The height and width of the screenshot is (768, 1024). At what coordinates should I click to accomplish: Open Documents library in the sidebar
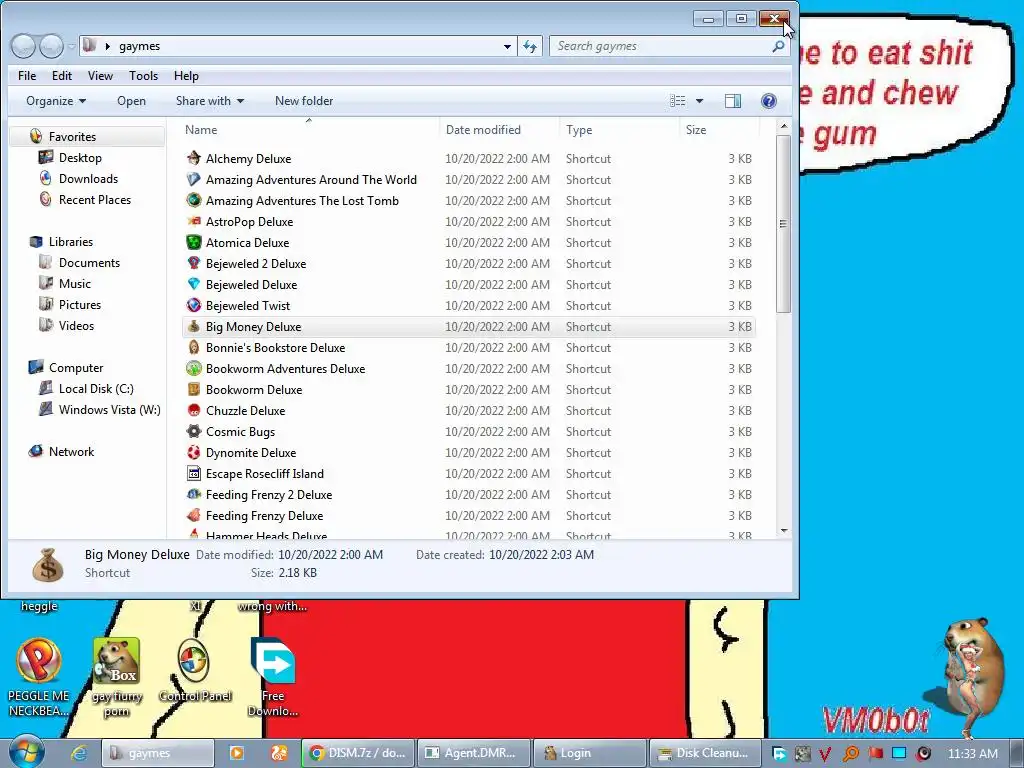(x=89, y=263)
